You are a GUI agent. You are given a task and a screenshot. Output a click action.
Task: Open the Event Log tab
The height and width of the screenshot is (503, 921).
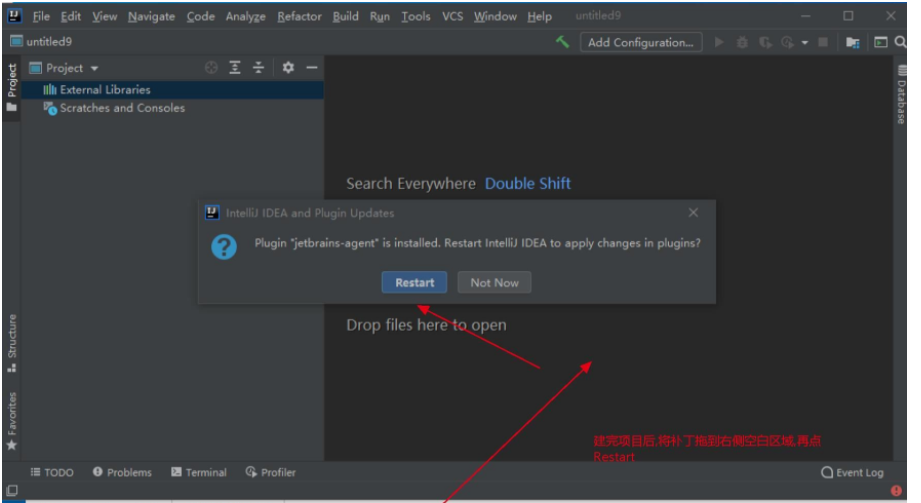coord(852,472)
